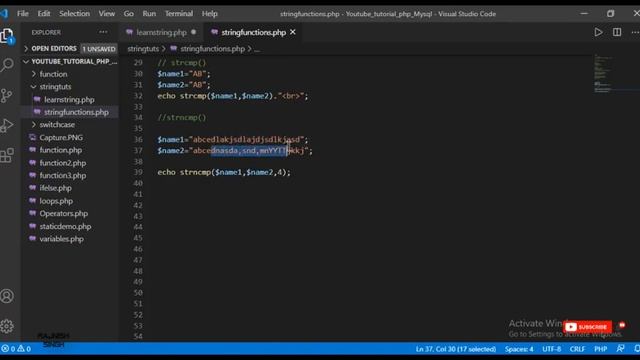Screen dimensions: 640x360
Task: Open the File menu
Action: (x=23, y=13)
